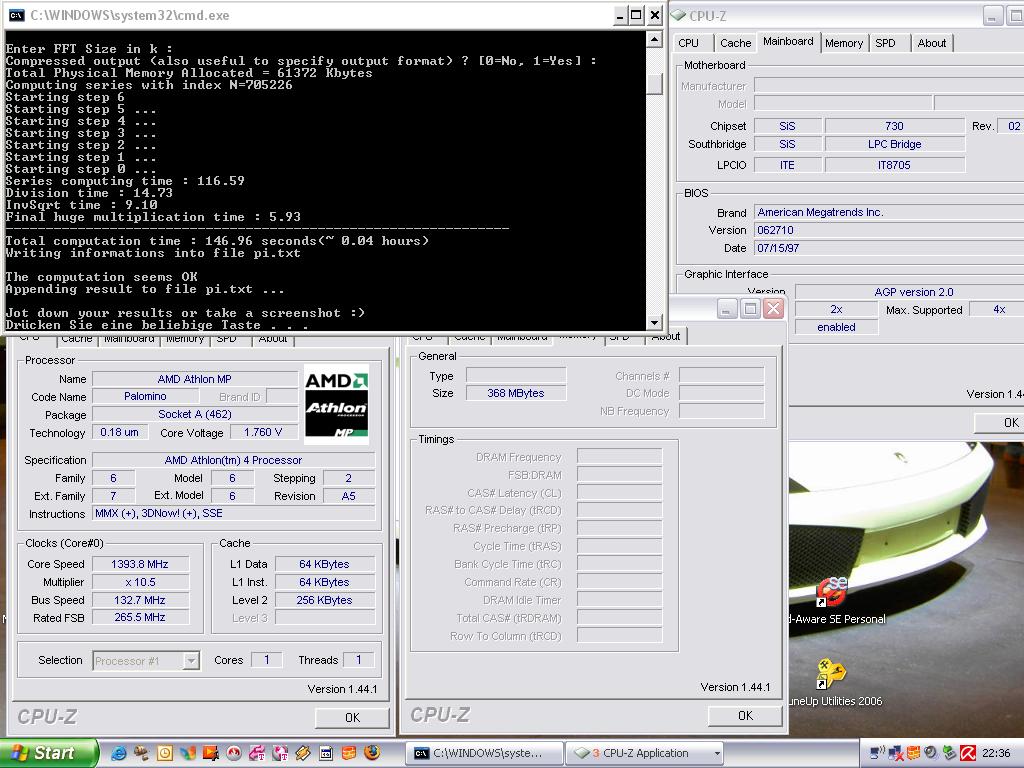Click BIOS Brand American Megatrends Inc.
The height and width of the screenshot is (768, 1024).
click(889, 212)
